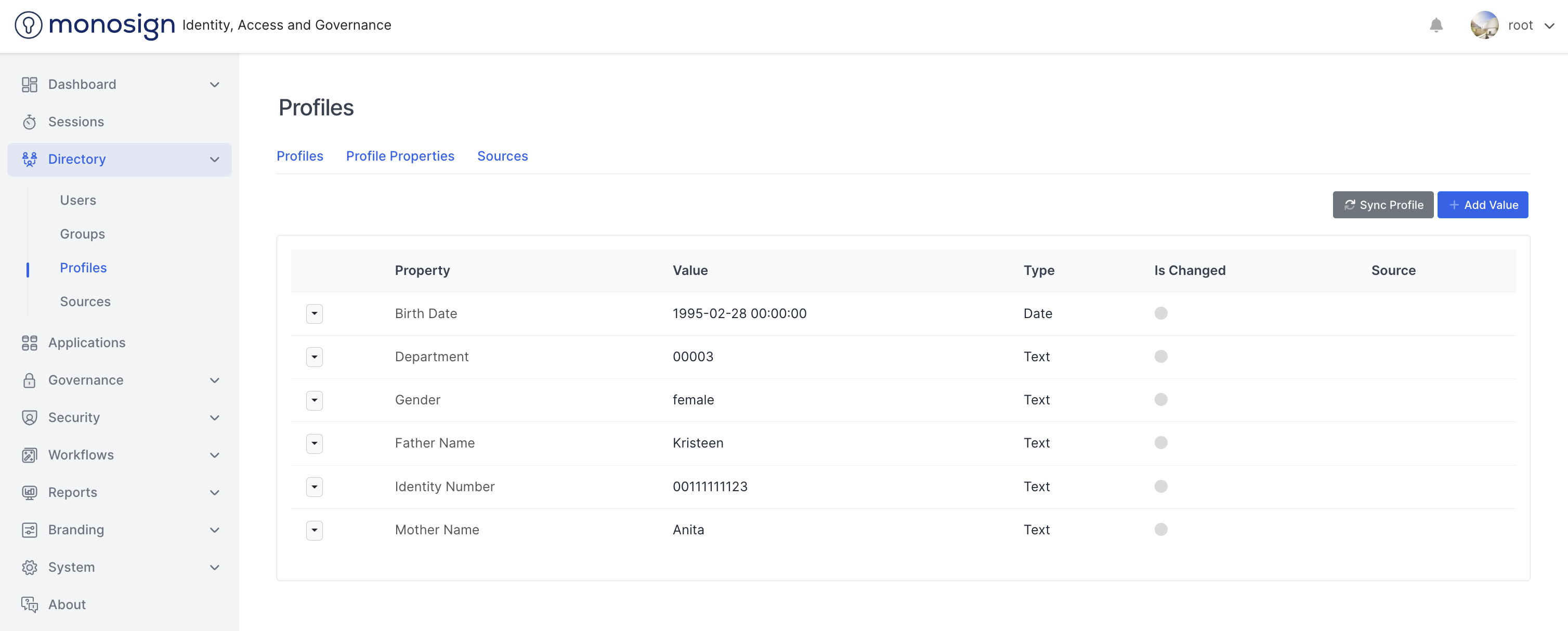The width and height of the screenshot is (1568, 631).
Task: Toggle Is Changed indicator for Mother Name
Action: (1160, 529)
